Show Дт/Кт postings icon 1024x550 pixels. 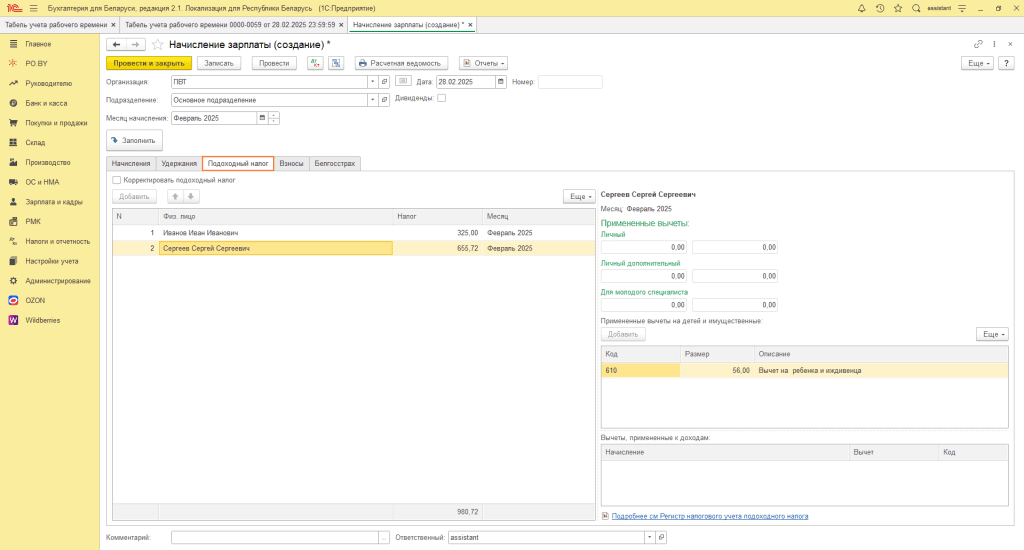click(315, 63)
